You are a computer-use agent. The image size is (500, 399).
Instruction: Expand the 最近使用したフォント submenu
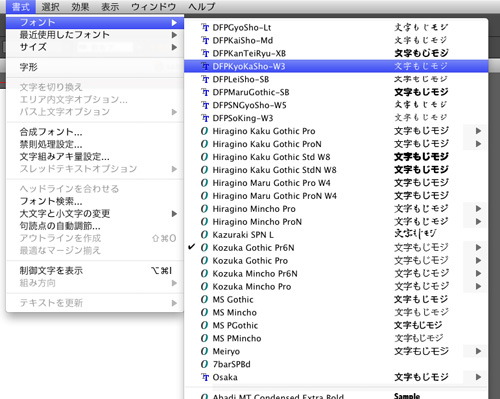(95, 35)
